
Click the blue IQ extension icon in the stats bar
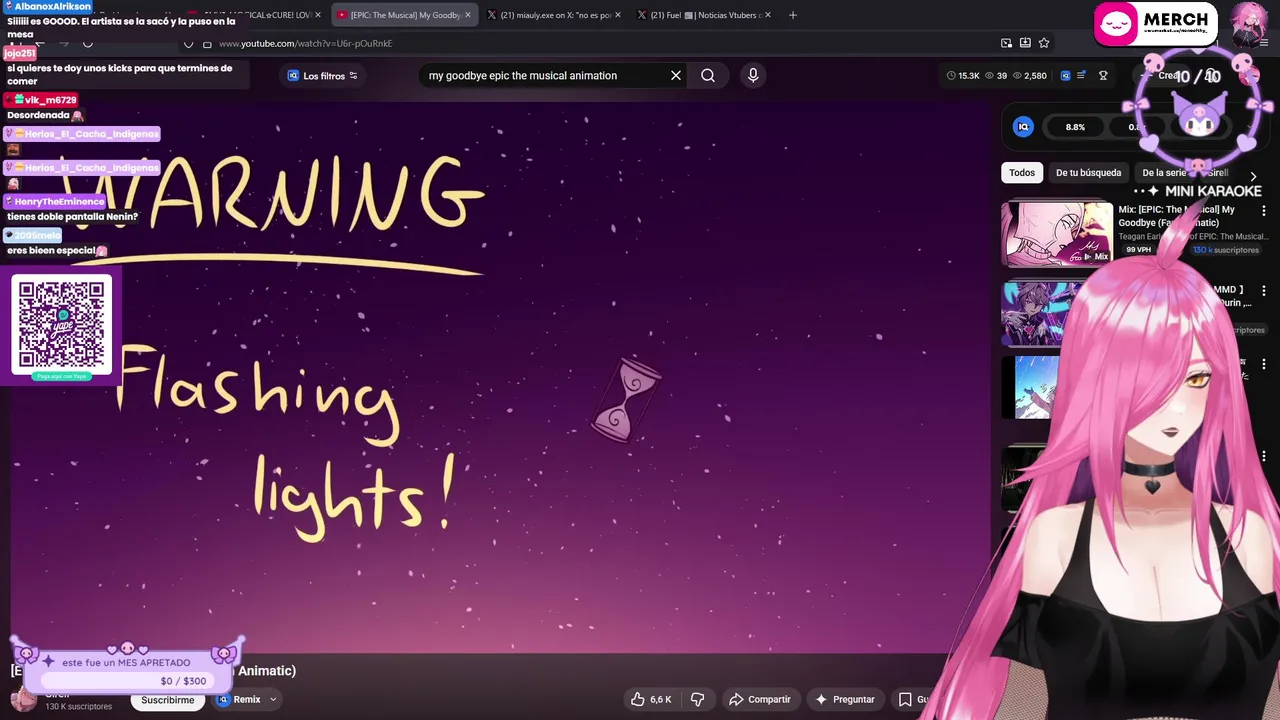pyautogui.click(x=1065, y=76)
